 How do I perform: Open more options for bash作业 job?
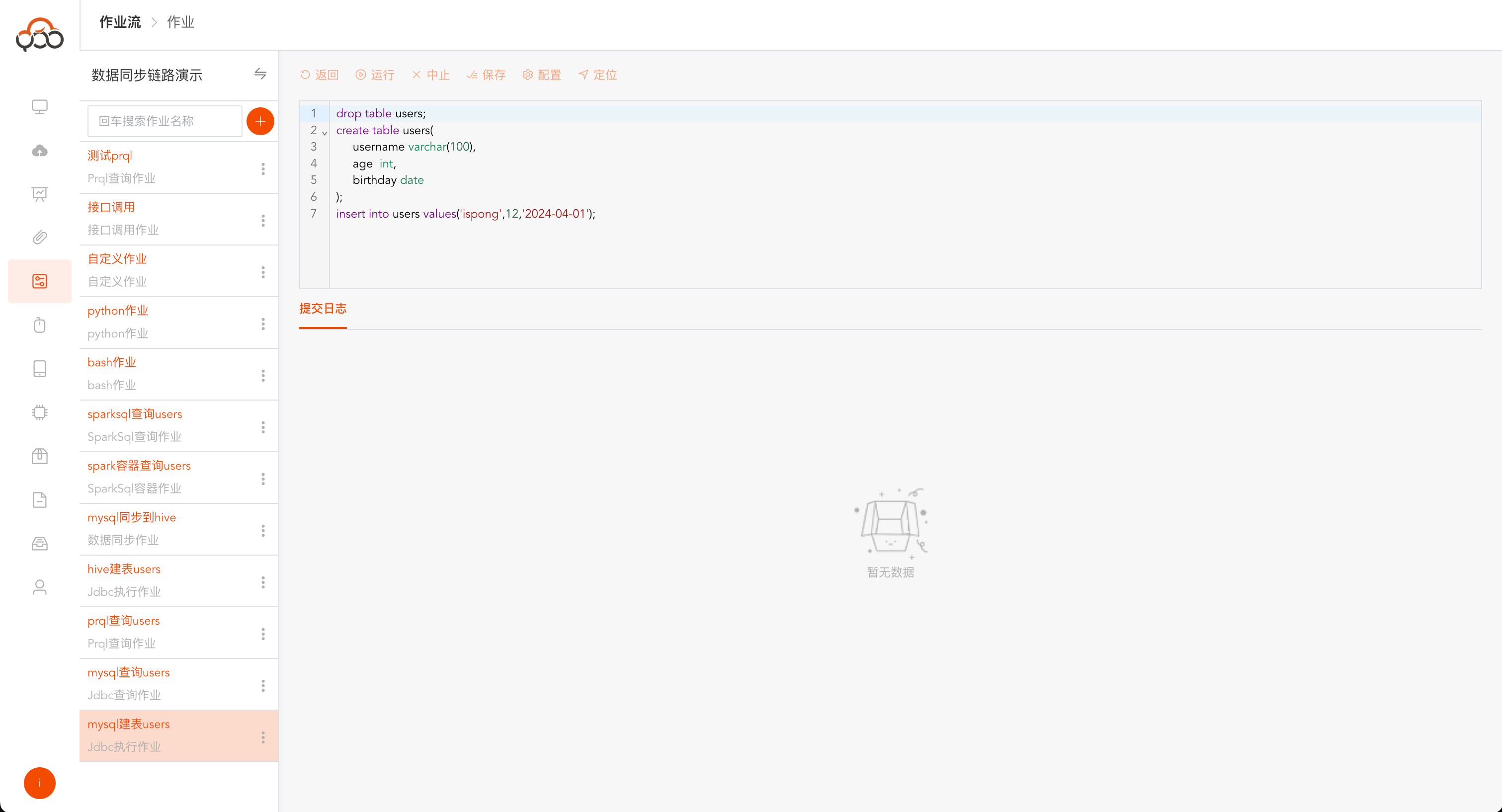point(263,375)
